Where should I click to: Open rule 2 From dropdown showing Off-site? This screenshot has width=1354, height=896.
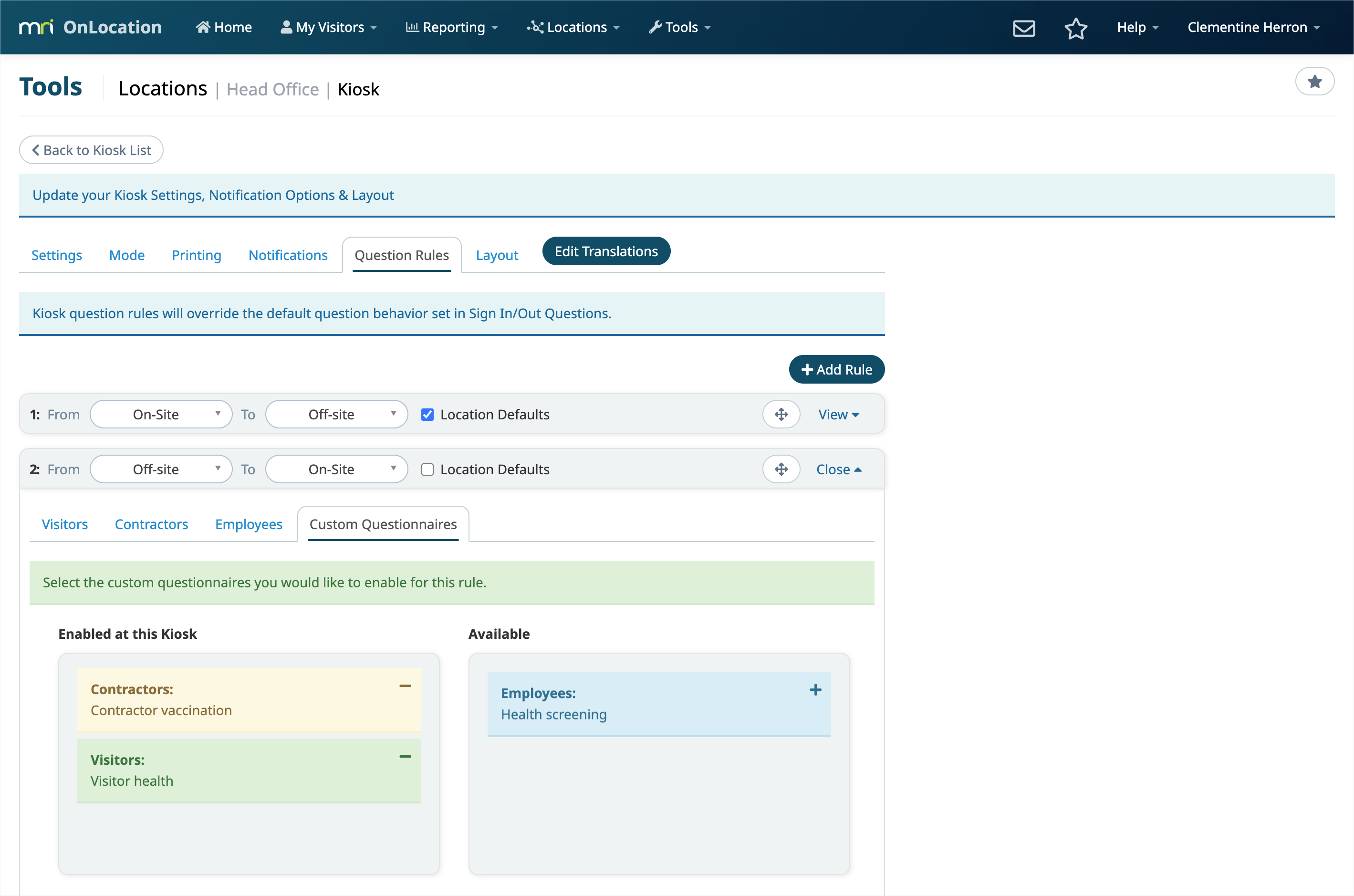(x=161, y=469)
